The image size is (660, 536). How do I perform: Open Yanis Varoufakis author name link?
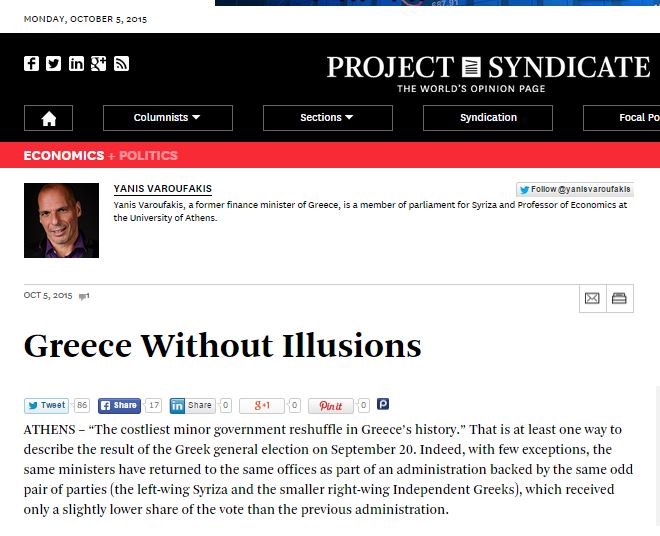(x=162, y=189)
